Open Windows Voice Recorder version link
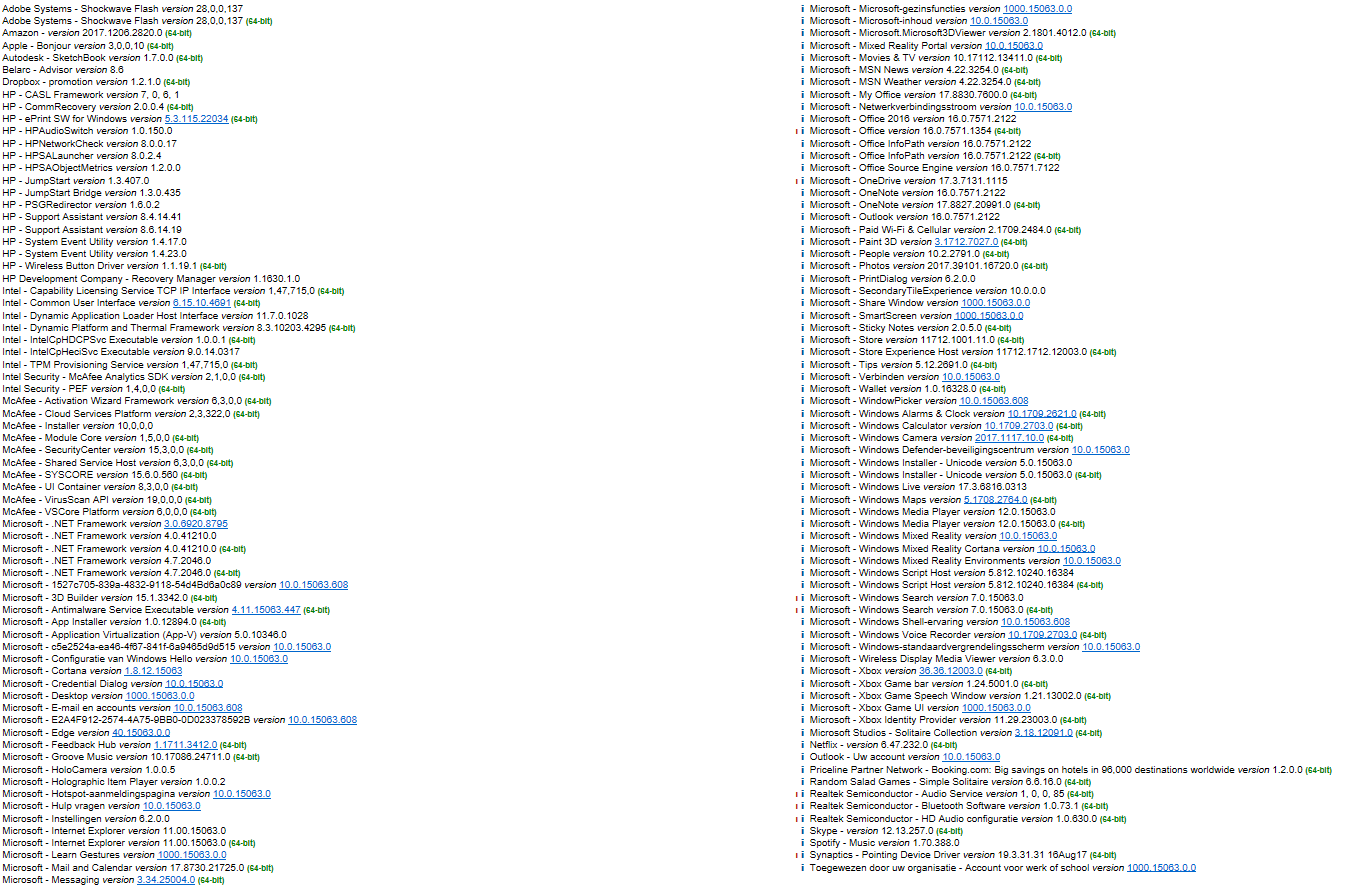Image resolution: width=1345 pixels, height=888 pixels. coord(1043,635)
